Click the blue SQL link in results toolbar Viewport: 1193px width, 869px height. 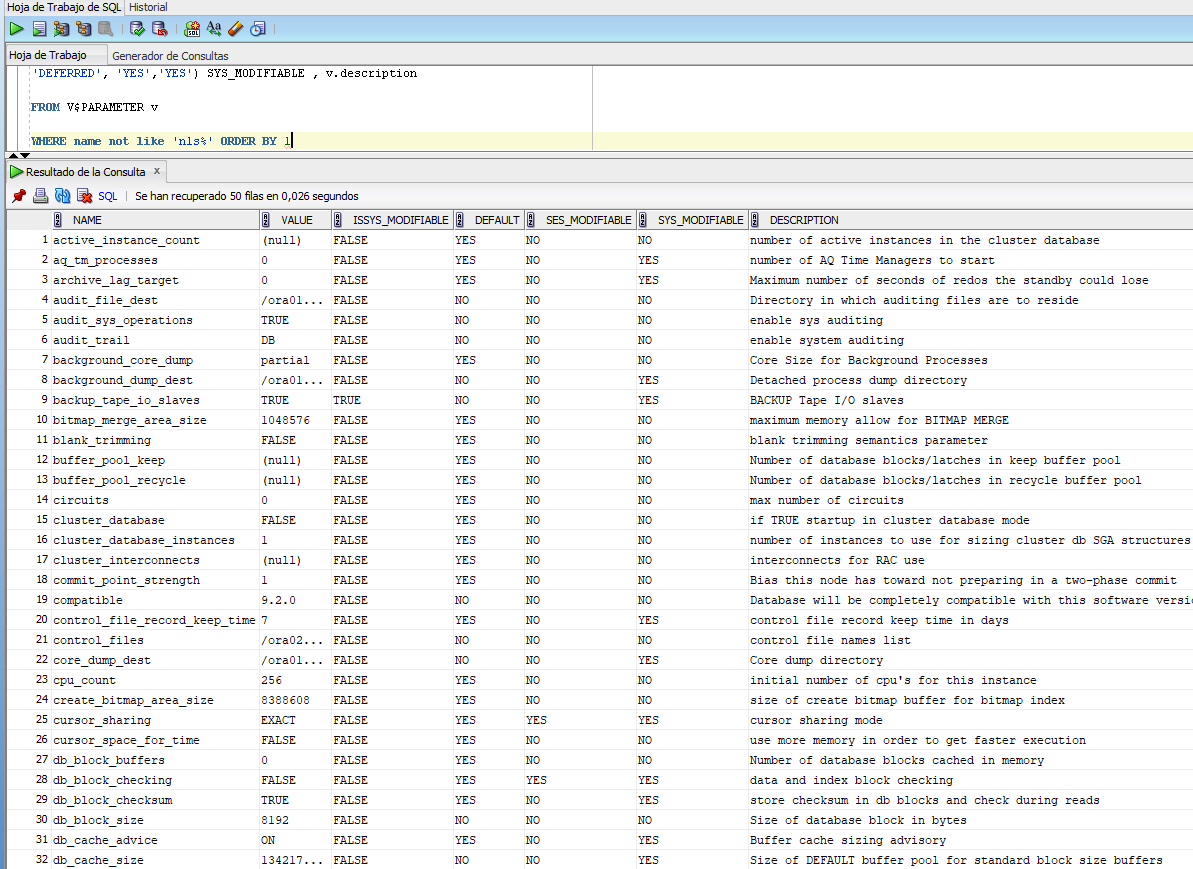(x=107, y=197)
